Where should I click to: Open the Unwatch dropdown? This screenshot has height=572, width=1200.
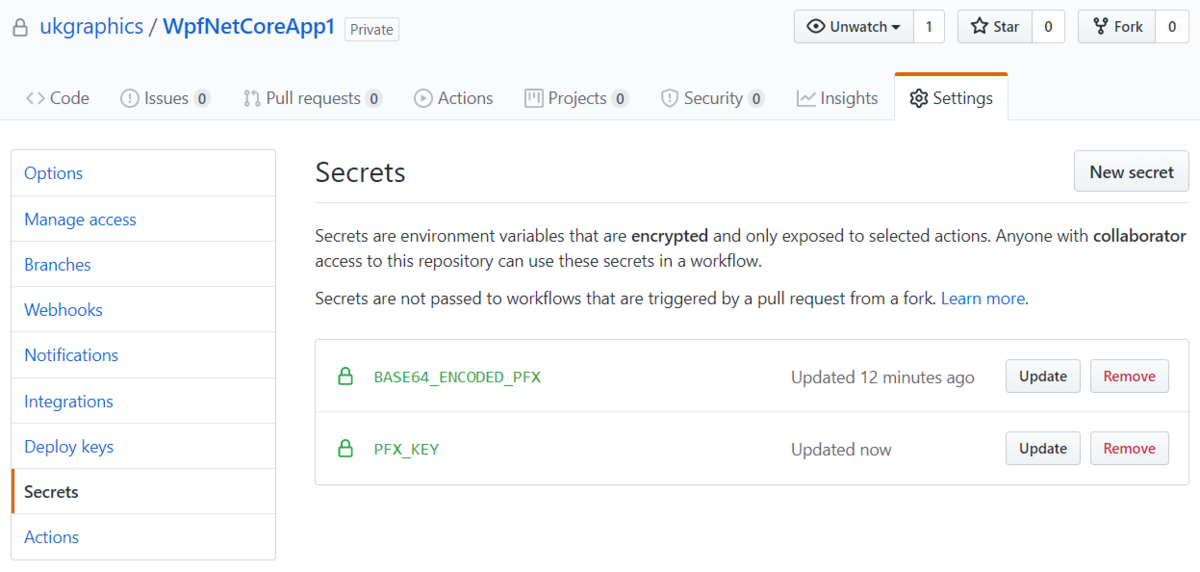[854, 27]
